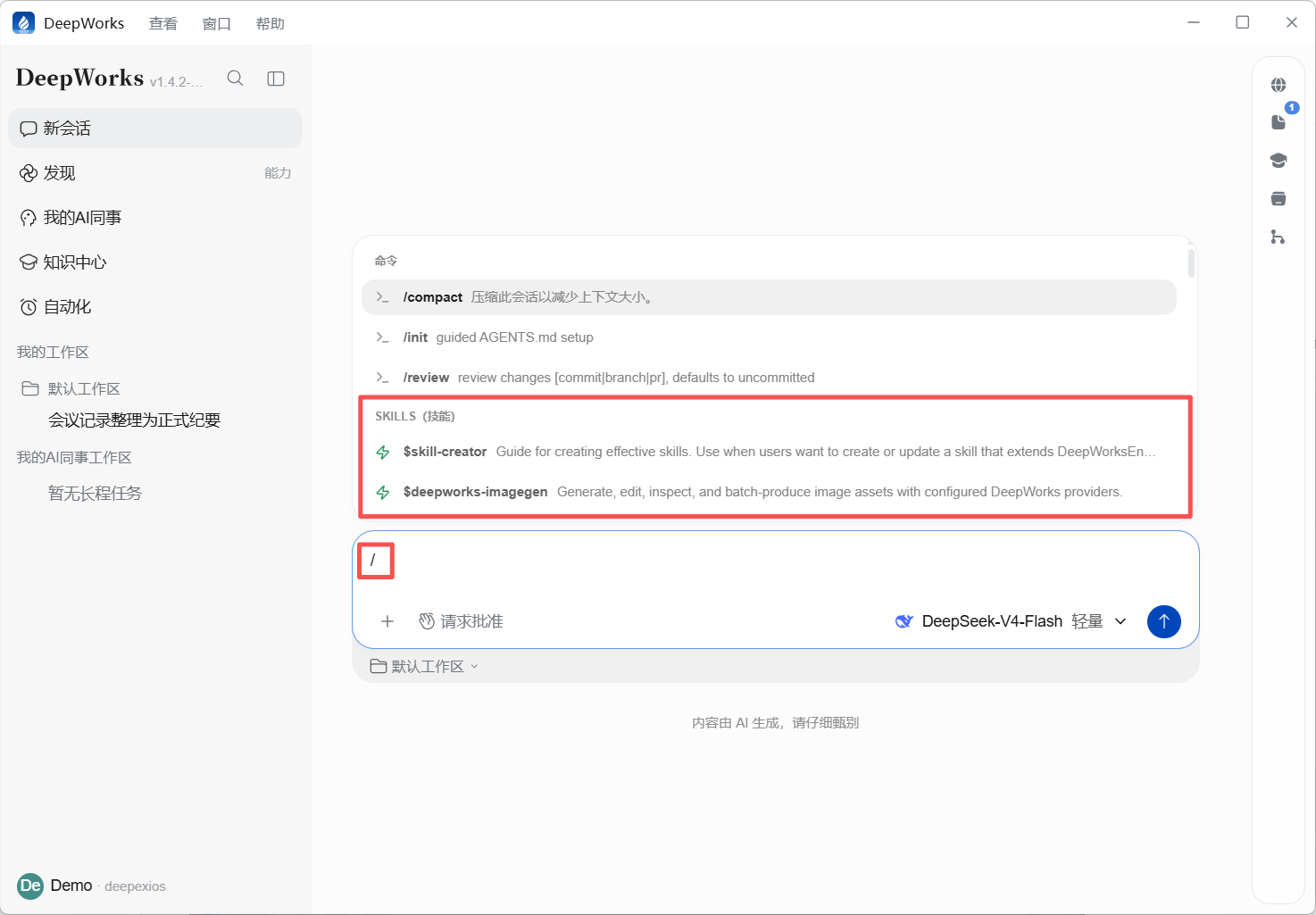Viewport: 1316px width, 915px height.
Task: Click the command list scrollbar
Action: (1191, 264)
